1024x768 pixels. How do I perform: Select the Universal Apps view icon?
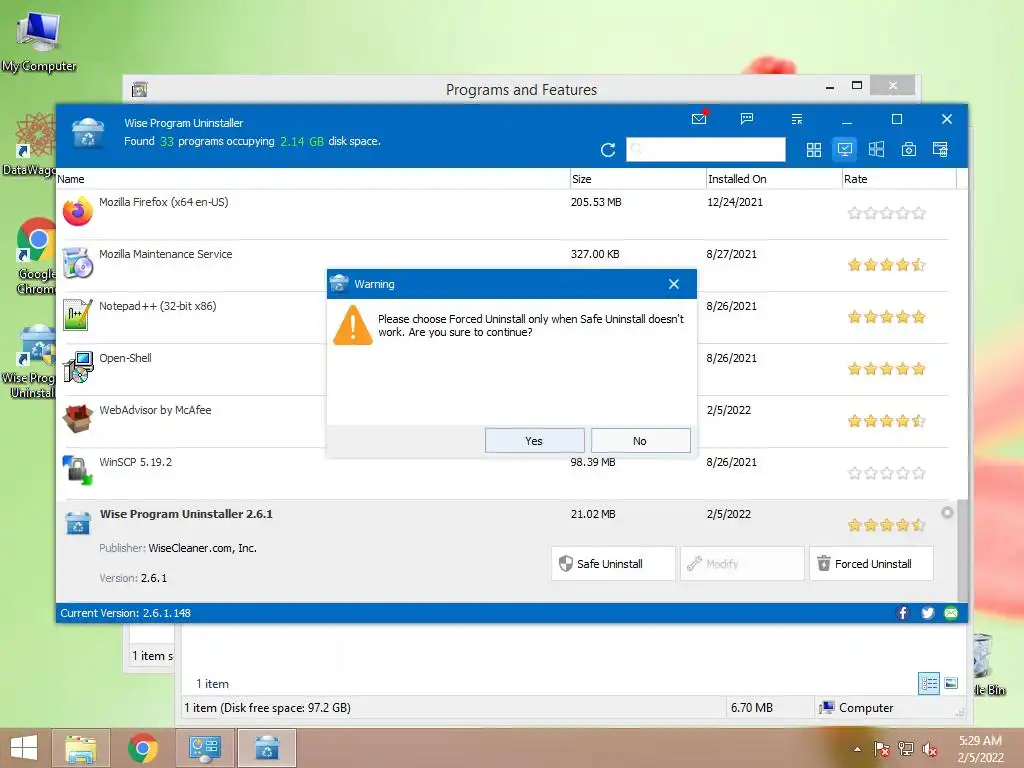point(876,150)
